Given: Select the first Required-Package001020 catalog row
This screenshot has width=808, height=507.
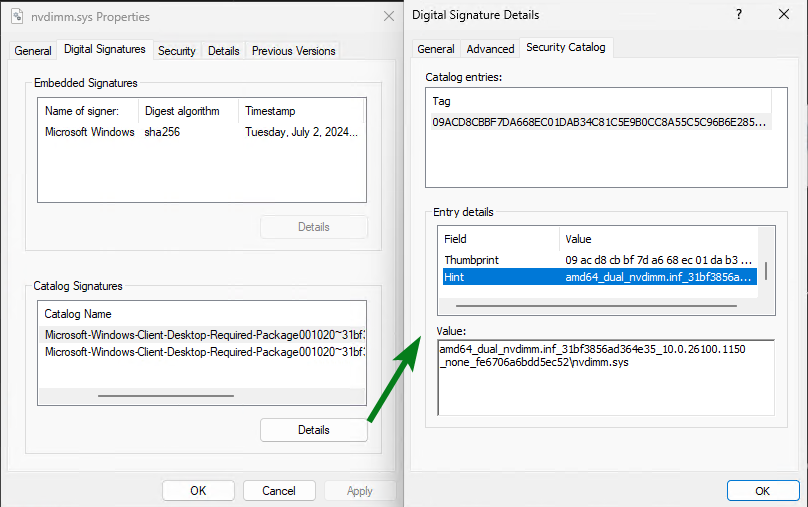Looking at the screenshot, I should click(203, 335).
